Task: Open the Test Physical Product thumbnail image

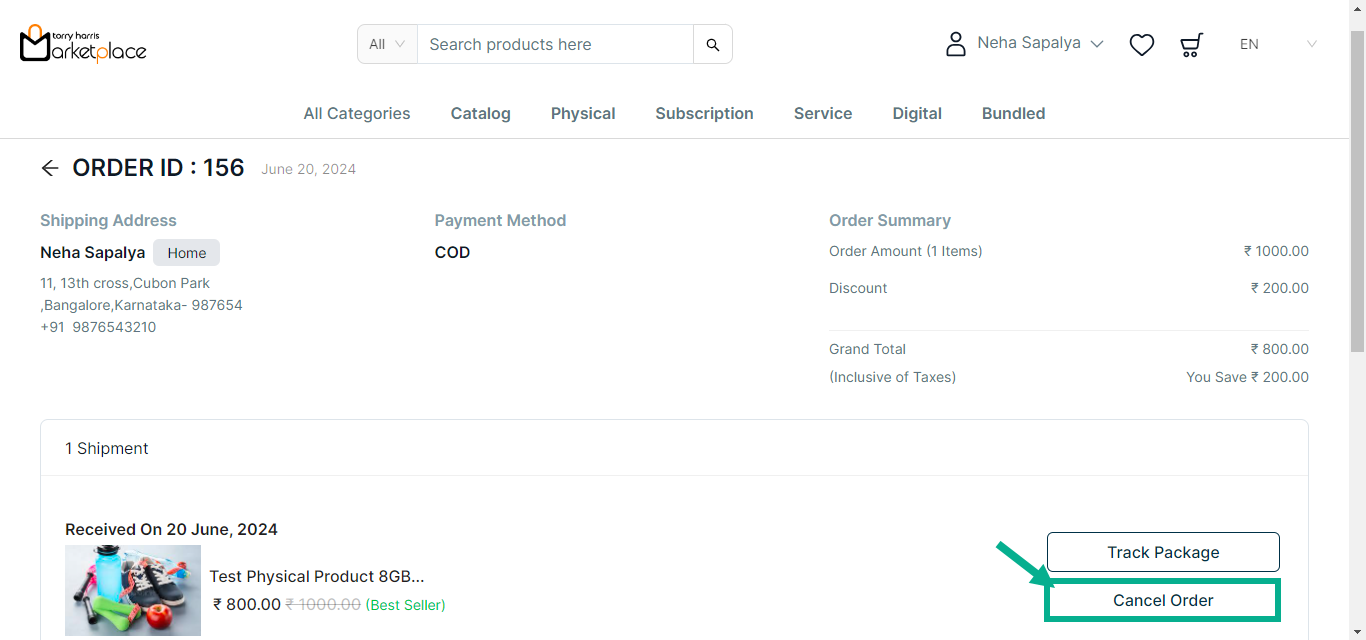Action: pyautogui.click(x=133, y=590)
